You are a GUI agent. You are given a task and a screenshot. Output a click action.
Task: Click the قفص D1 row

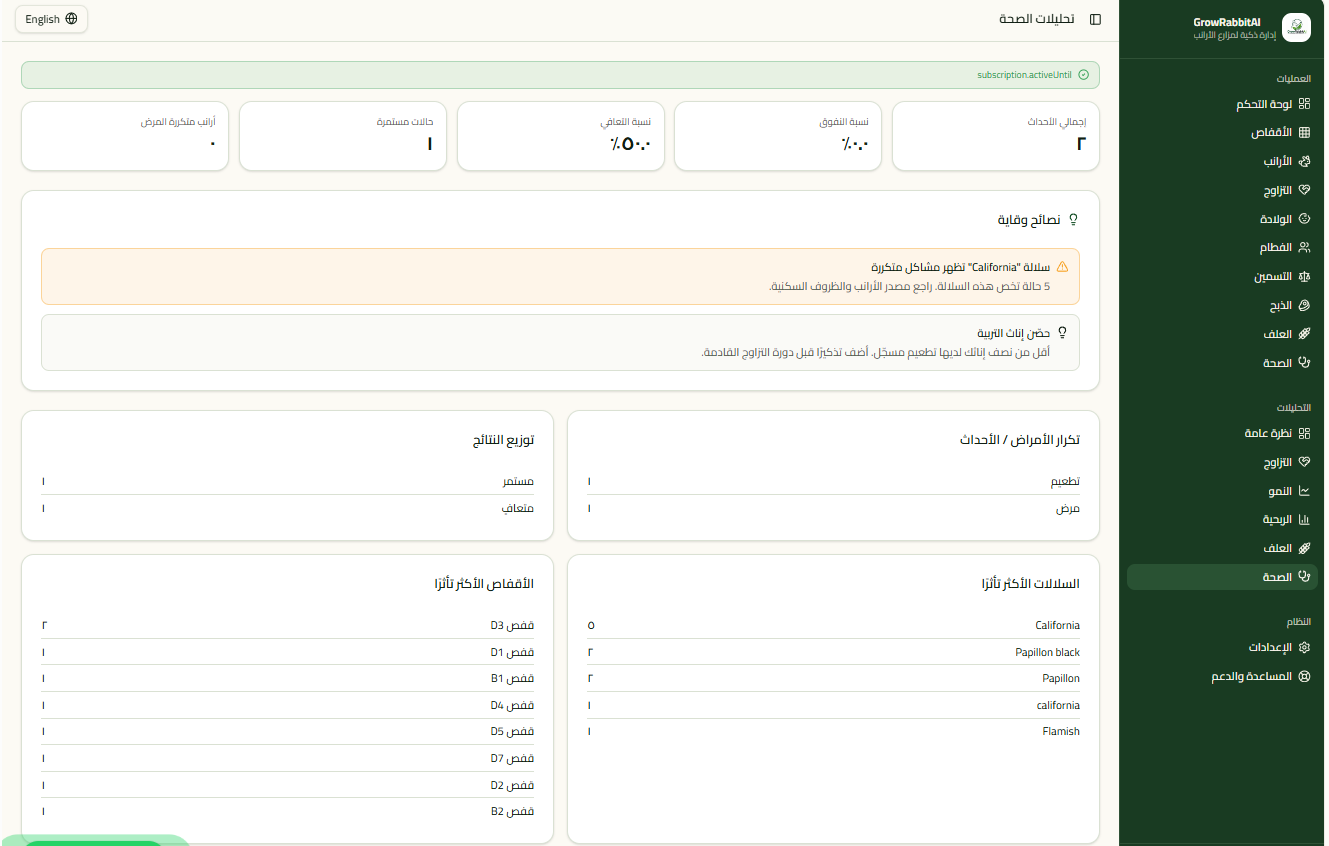[288, 652]
